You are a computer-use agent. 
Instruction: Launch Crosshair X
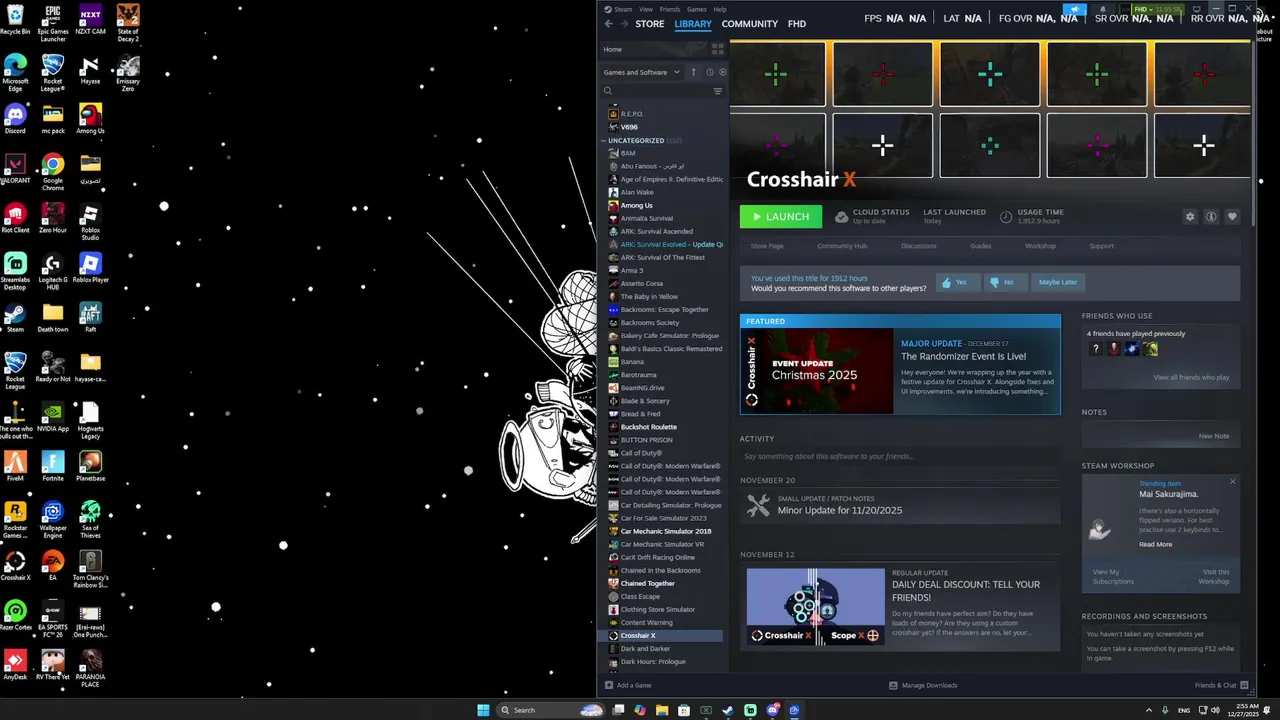pyautogui.click(x=781, y=217)
